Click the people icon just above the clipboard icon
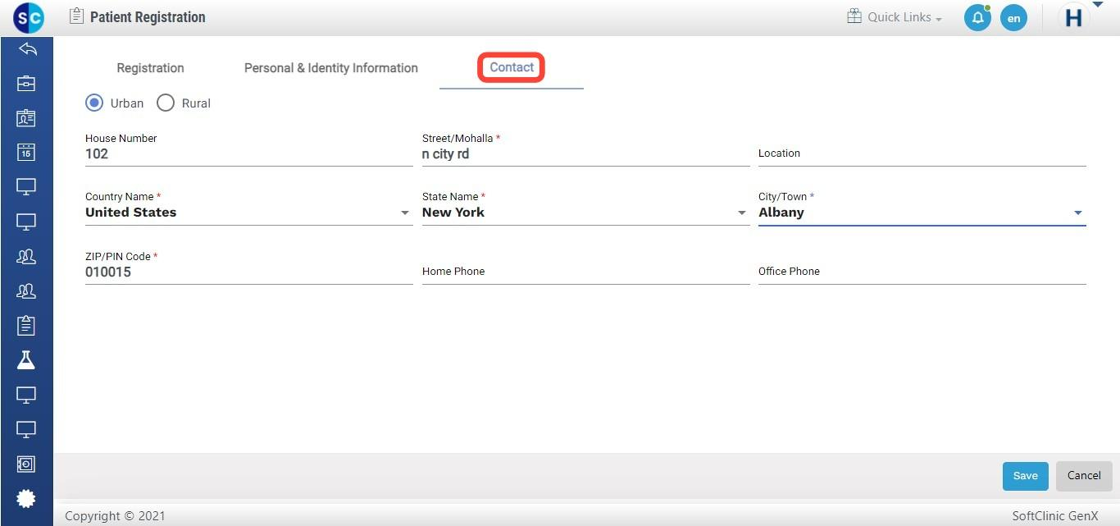The height and width of the screenshot is (526, 1120). click(26, 291)
